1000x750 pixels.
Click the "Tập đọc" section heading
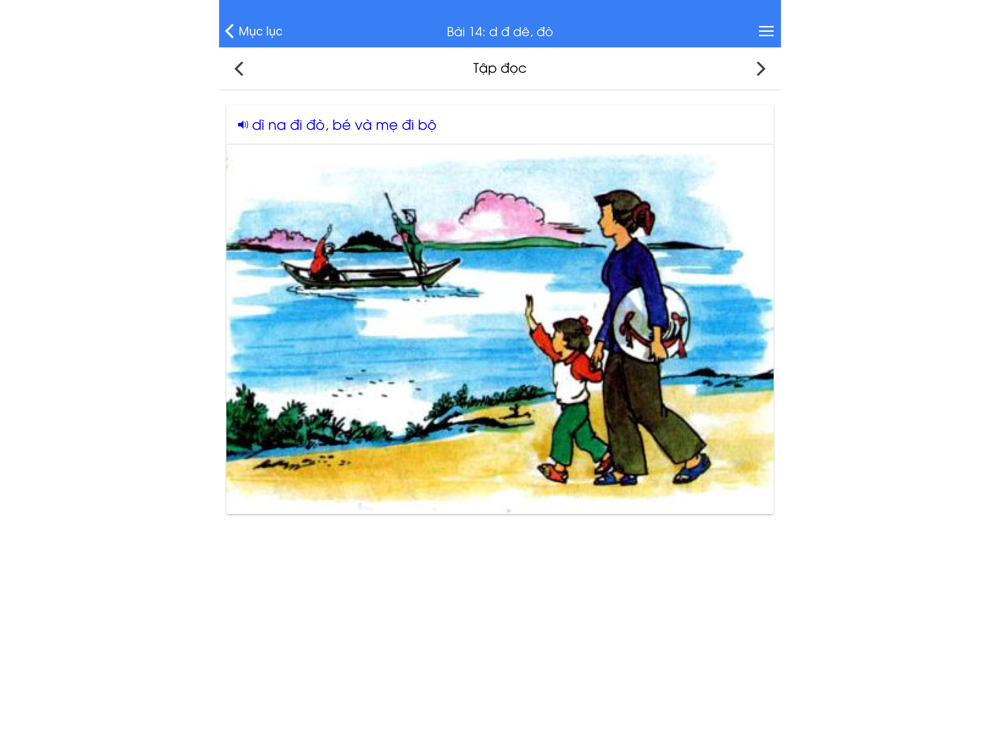(x=499, y=68)
